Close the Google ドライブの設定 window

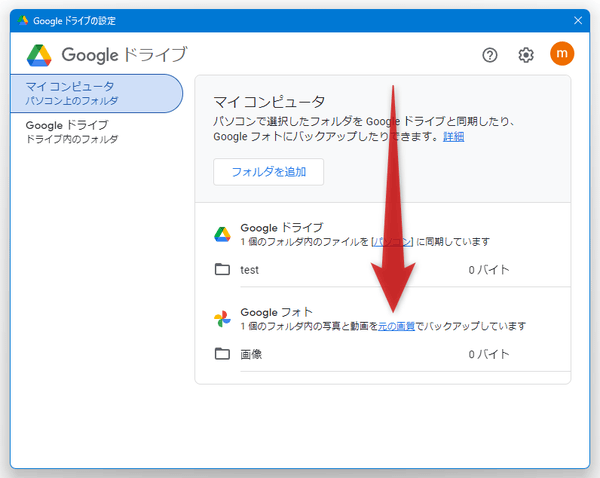pos(578,20)
